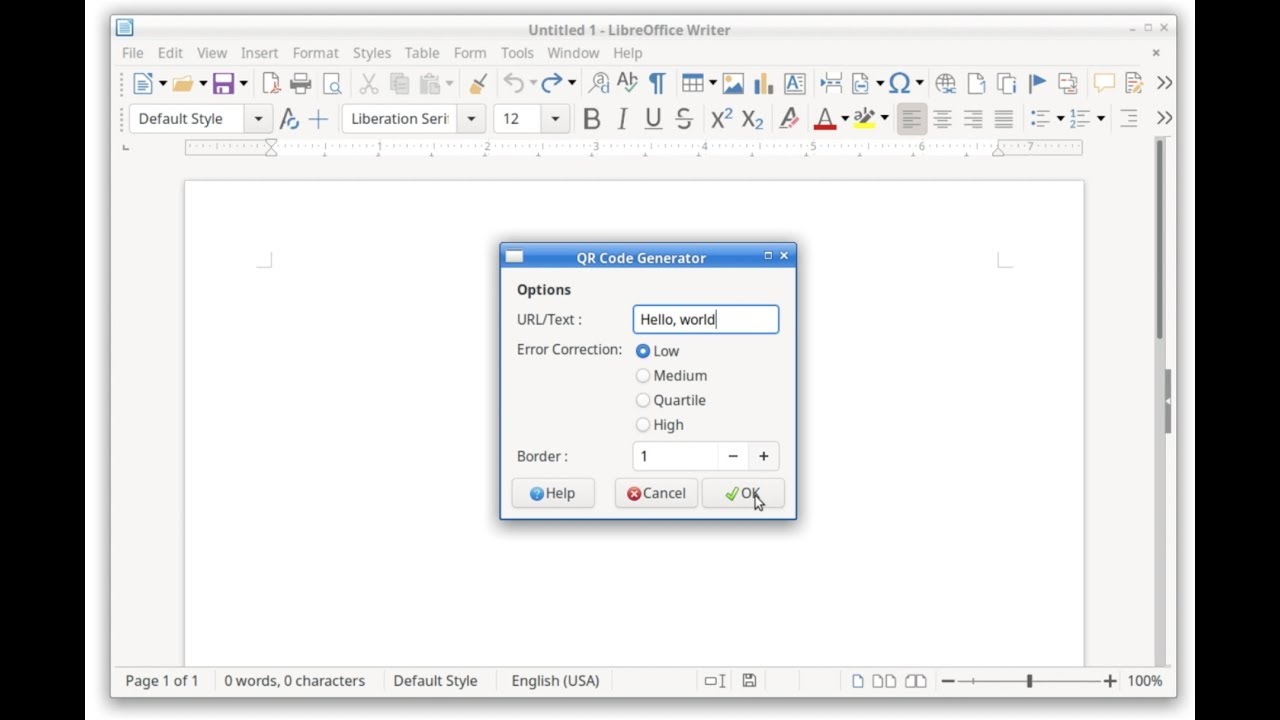This screenshot has height=720, width=1280.
Task: Click the Insert Footnote icon
Action: tap(976, 83)
